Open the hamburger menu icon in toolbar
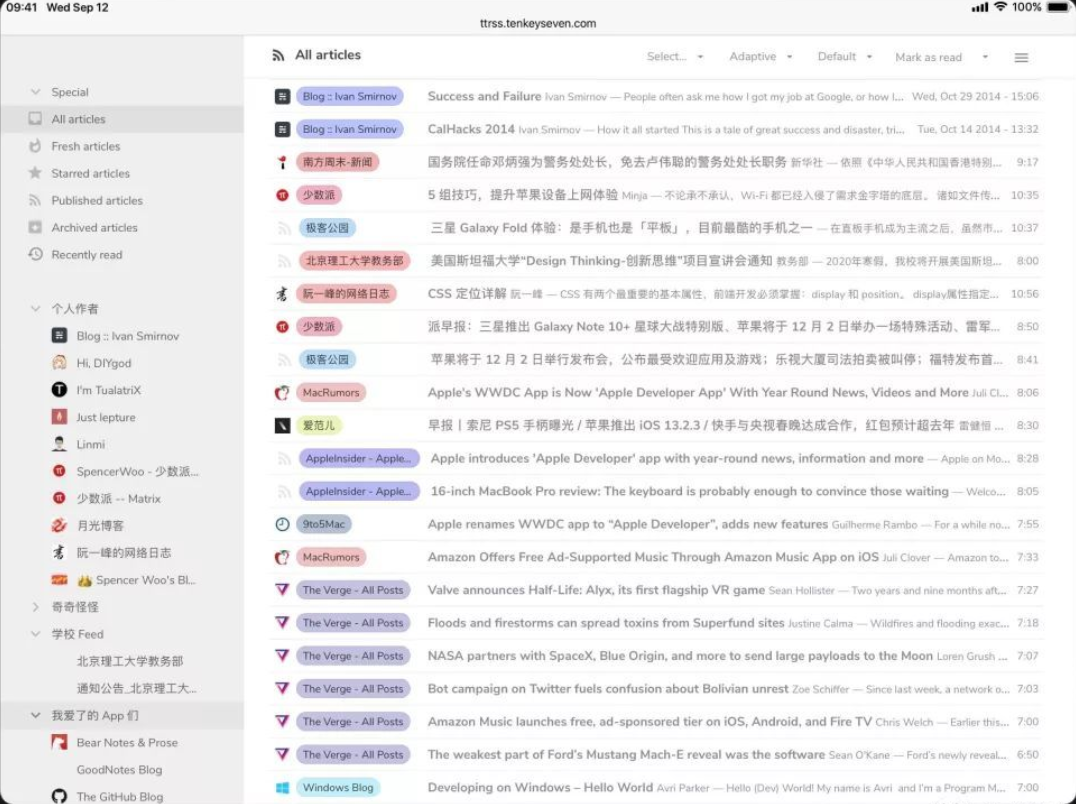The image size is (1076, 804). coord(1021,58)
